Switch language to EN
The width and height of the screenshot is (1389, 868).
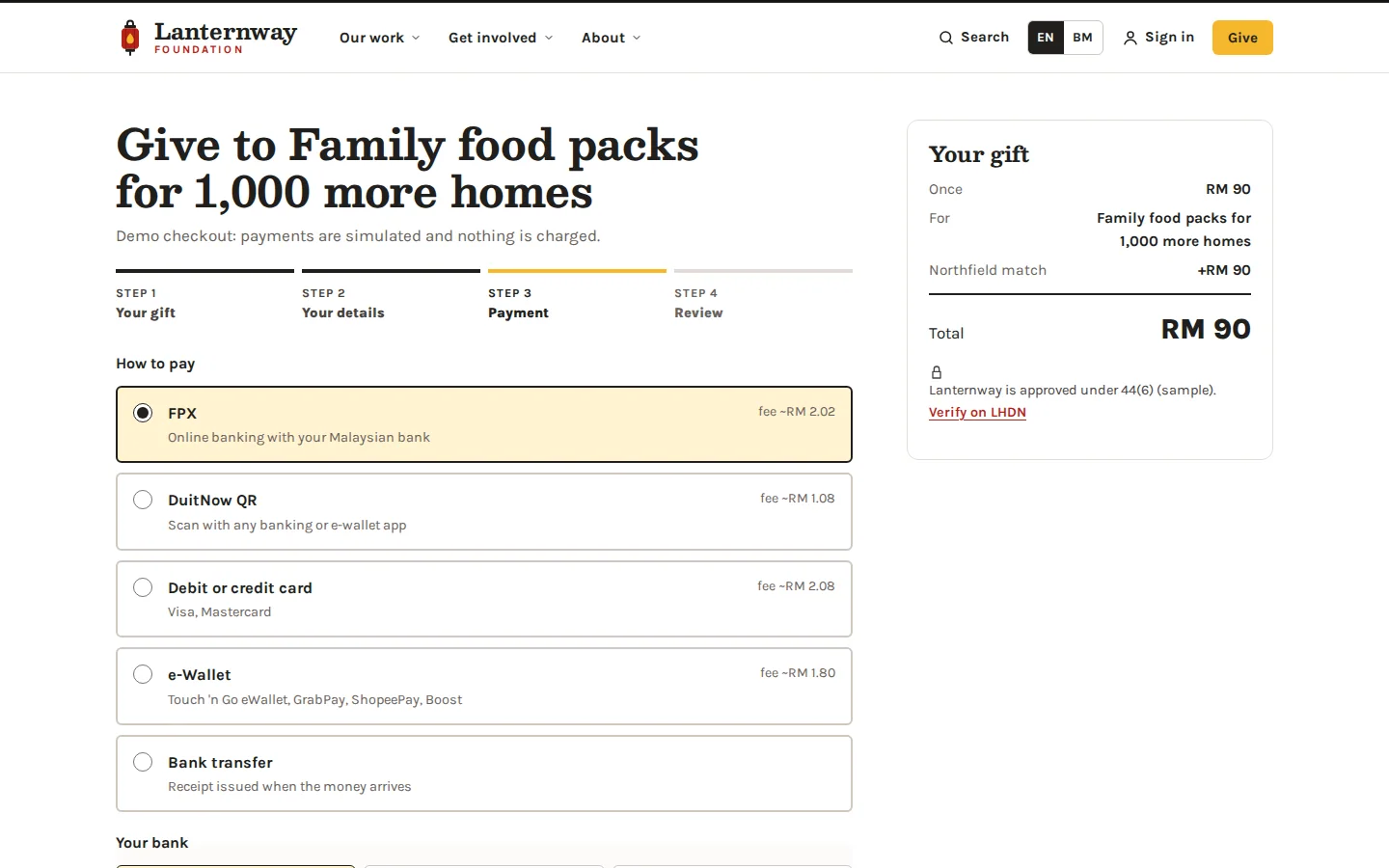pyautogui.click(x=1046, y=38)
